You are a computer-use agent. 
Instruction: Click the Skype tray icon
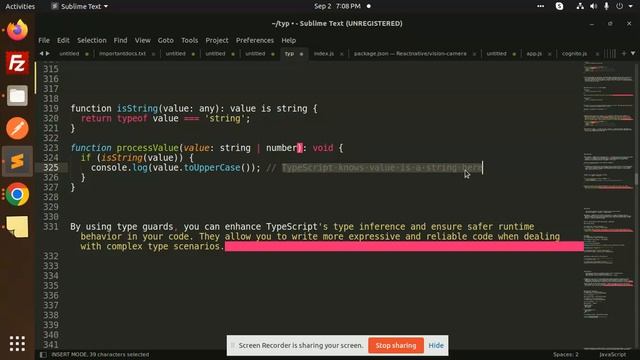tap(559, 6)
